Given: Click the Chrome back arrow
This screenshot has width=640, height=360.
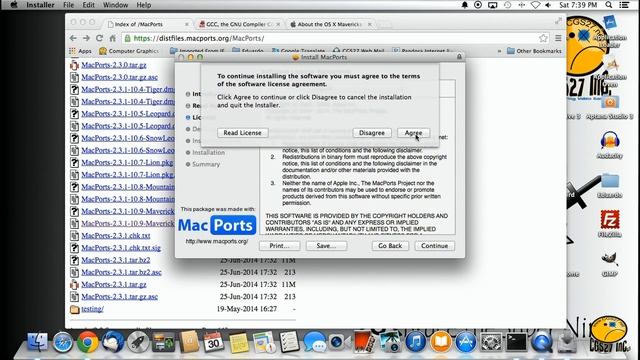Looking at the screenshot, I should pyautogui.click(x=73, y=38).
